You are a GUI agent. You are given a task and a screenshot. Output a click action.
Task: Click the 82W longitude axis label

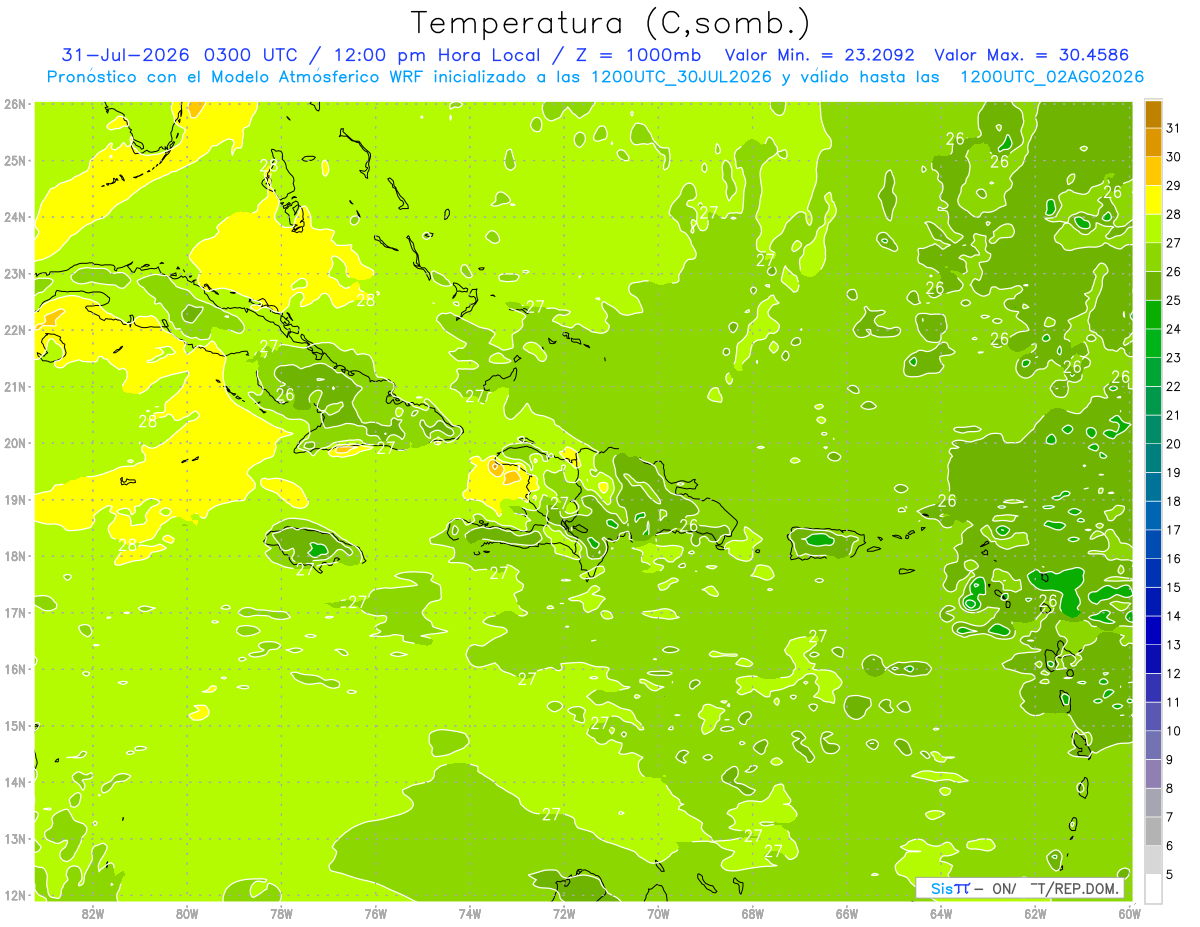coord(93,913)
